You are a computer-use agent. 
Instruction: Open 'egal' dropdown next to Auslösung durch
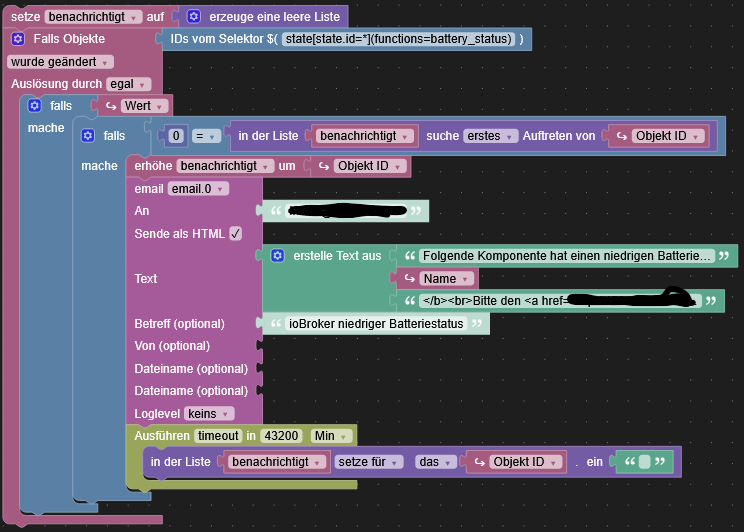point(129,84)
